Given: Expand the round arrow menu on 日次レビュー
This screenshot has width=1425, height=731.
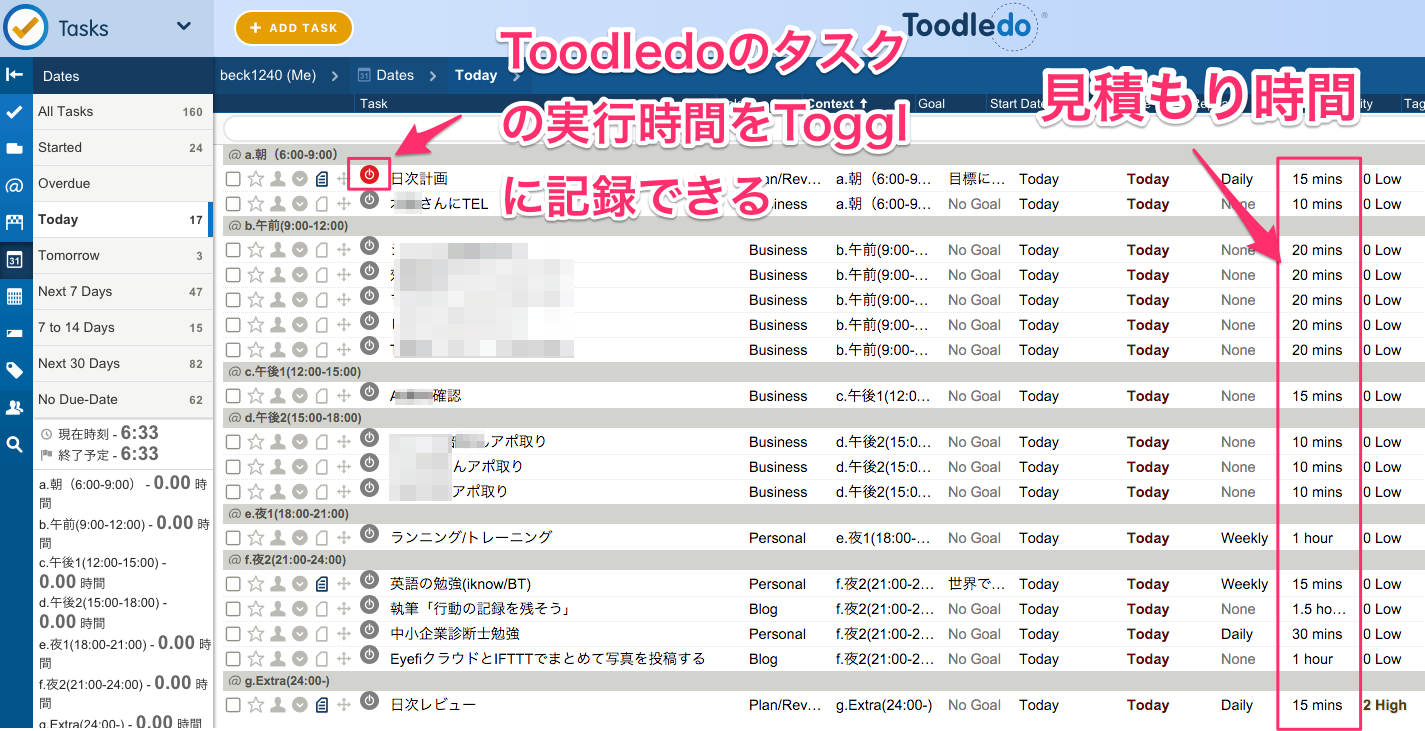Looking at the screenshot, I should [300, 705].
